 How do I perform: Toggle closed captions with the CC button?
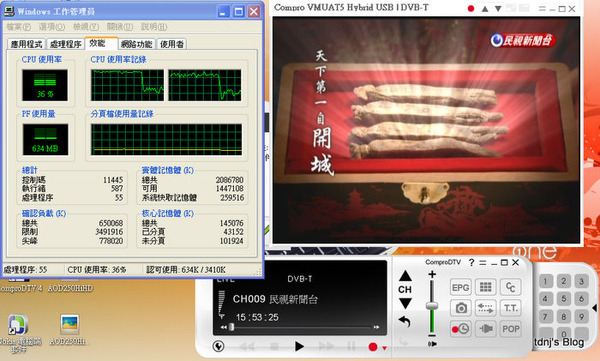pyautogui.click(x=510, y=287)
